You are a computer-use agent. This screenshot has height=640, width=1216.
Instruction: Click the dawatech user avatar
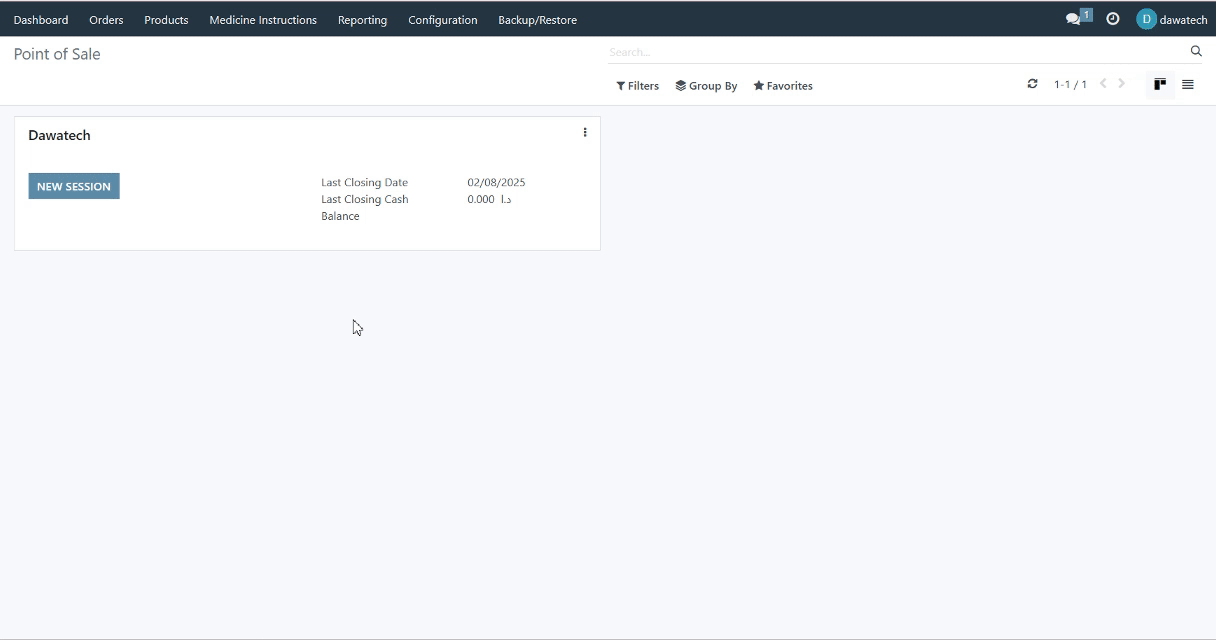(x=1146, y=19)
